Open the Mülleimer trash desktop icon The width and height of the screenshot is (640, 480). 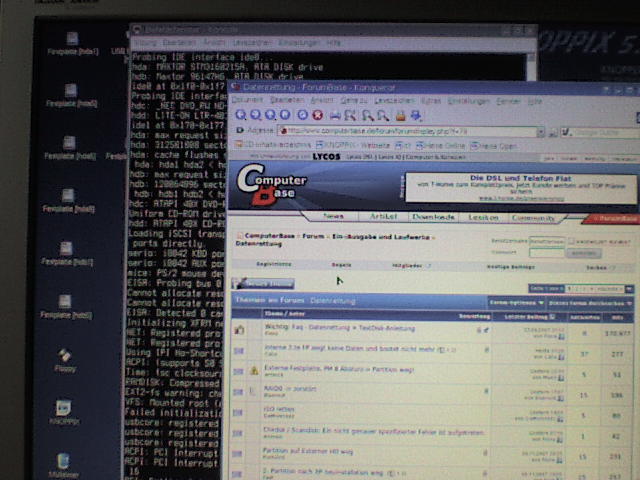point(63,465)
